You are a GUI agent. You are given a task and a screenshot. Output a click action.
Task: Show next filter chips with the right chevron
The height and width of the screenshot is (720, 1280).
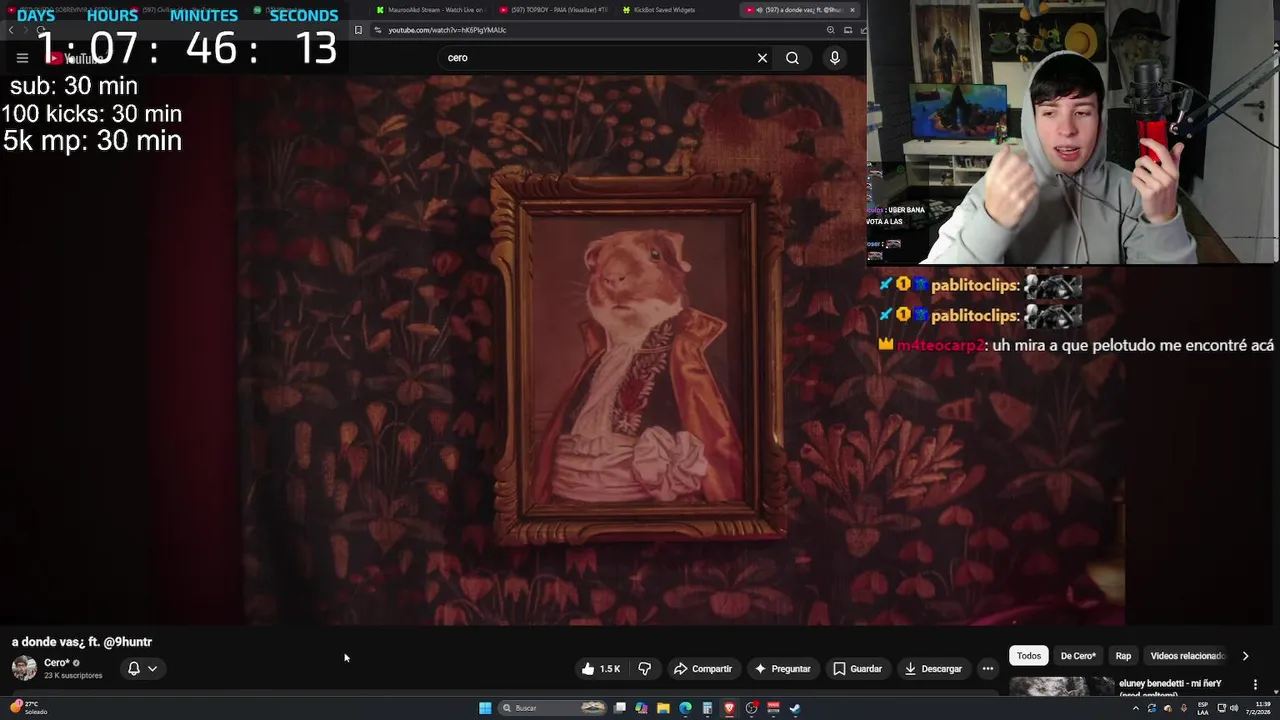point(1245,656)
